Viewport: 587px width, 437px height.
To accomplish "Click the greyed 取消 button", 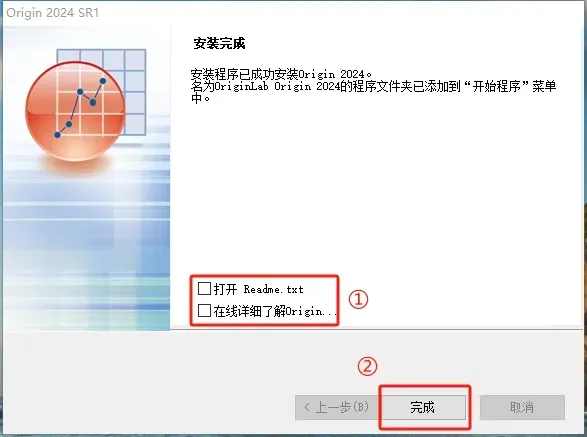I will tap(522, 407).
